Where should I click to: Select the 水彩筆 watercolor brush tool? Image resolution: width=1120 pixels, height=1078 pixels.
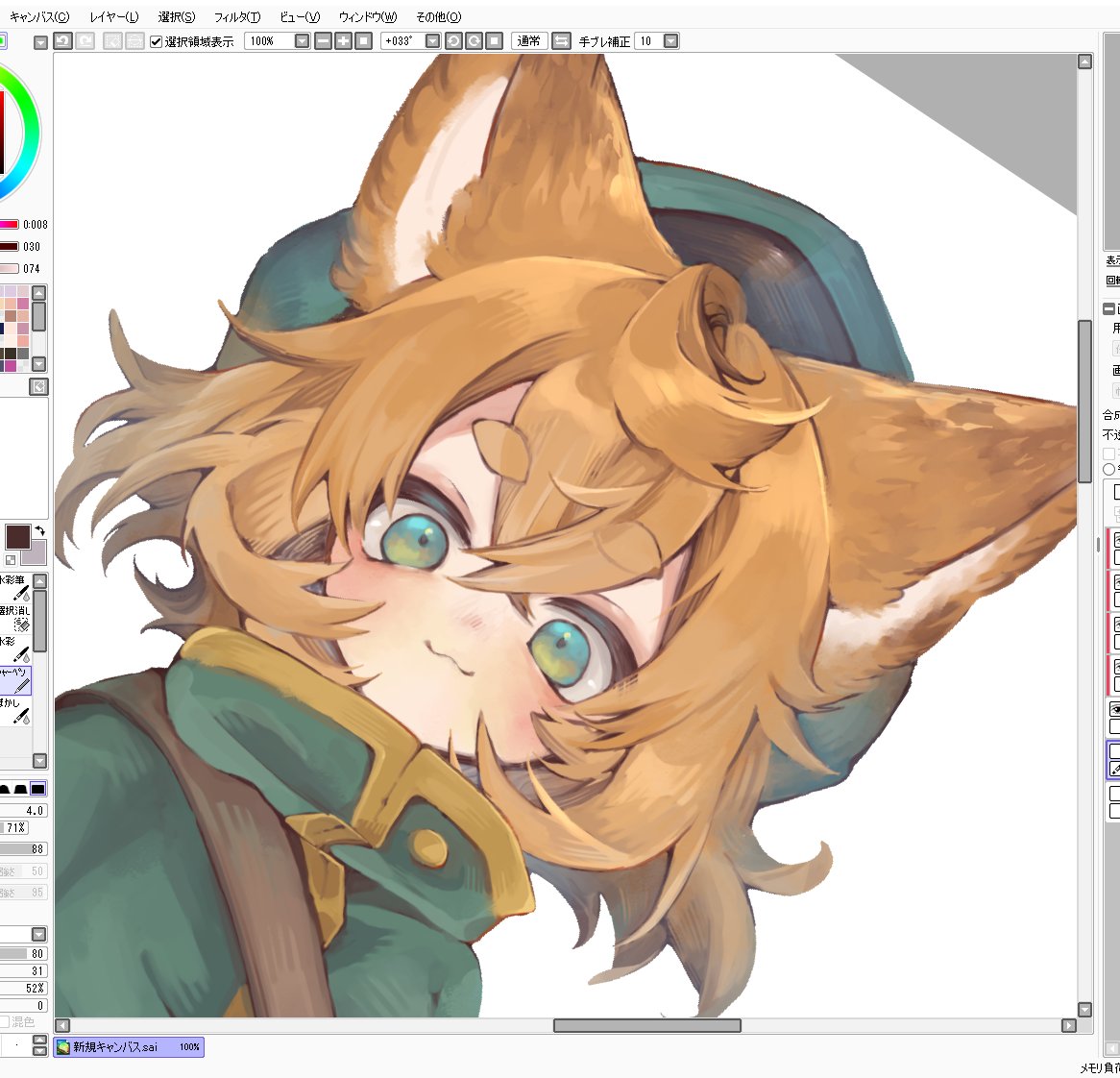pos(15,588)
